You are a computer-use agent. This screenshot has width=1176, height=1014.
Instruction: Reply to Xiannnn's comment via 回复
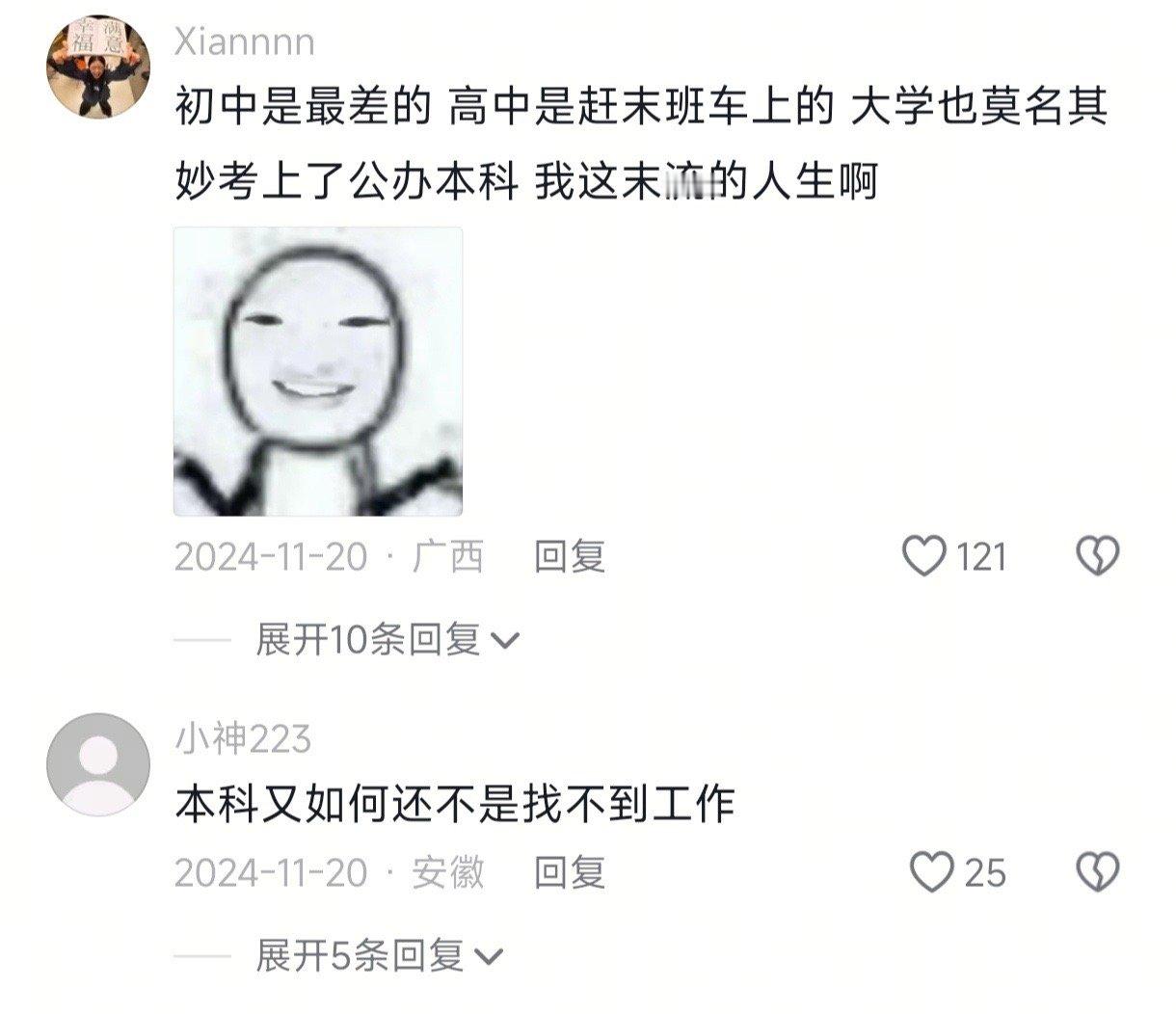570,557
